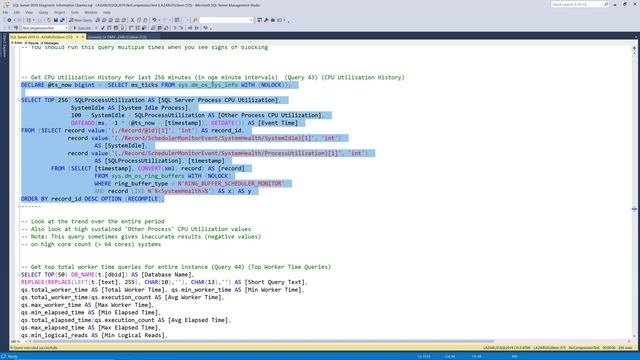Select Results to Grid option
This screenshot has height=360, width=640.
[159, 28]
